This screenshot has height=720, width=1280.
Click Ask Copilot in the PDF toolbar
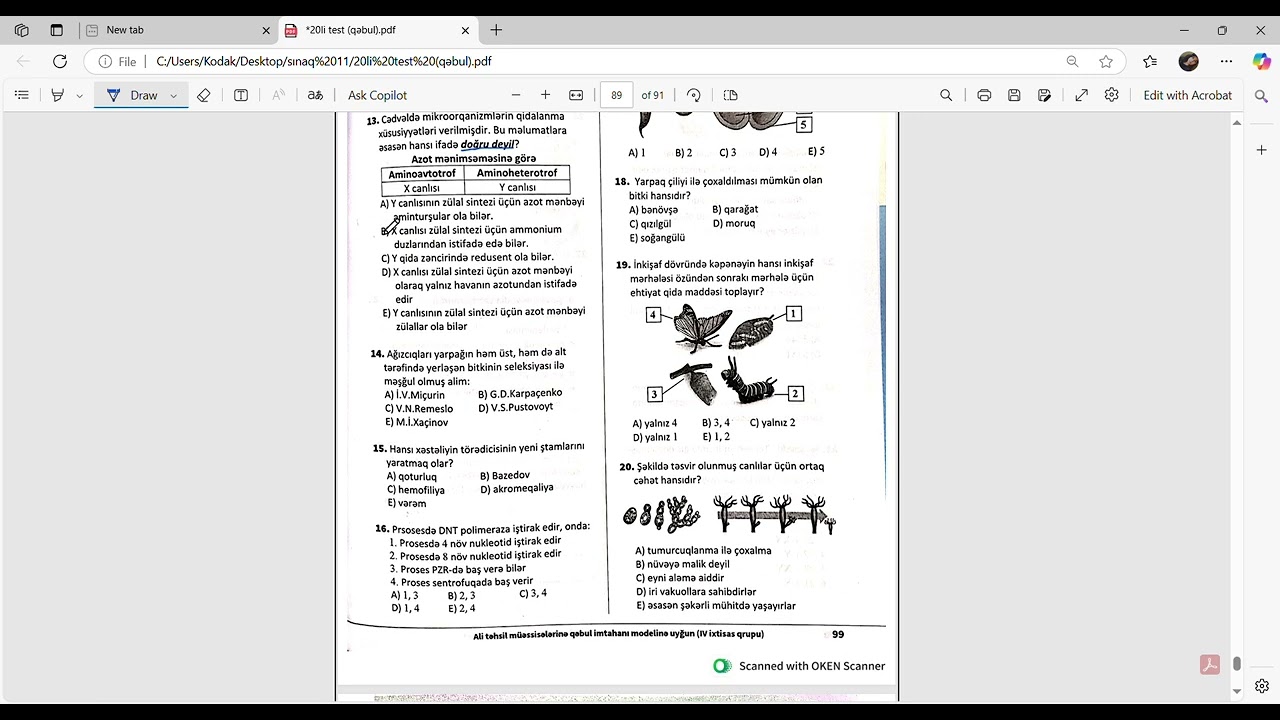point(377,95)
